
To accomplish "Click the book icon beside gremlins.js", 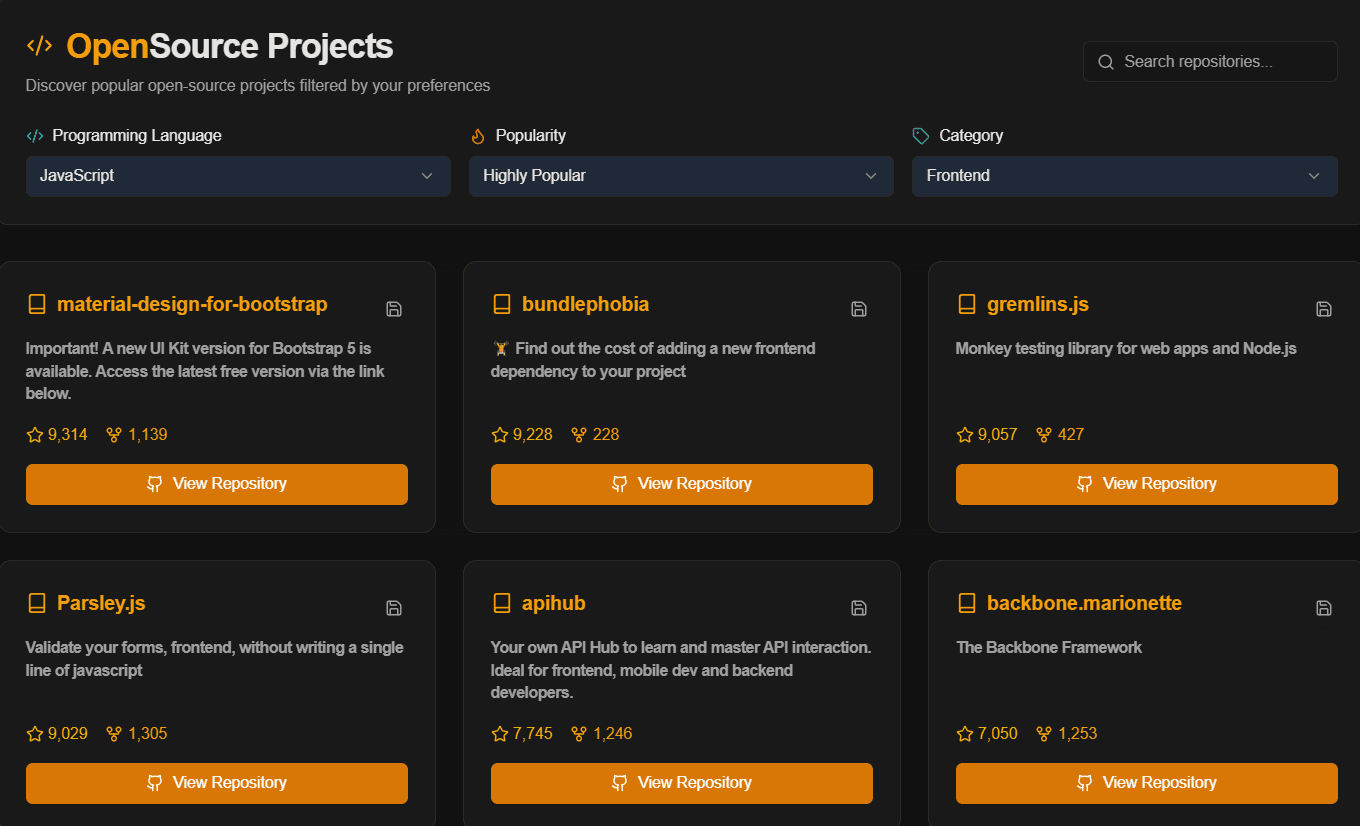I will pyautogui.click(x=967, y=304).
